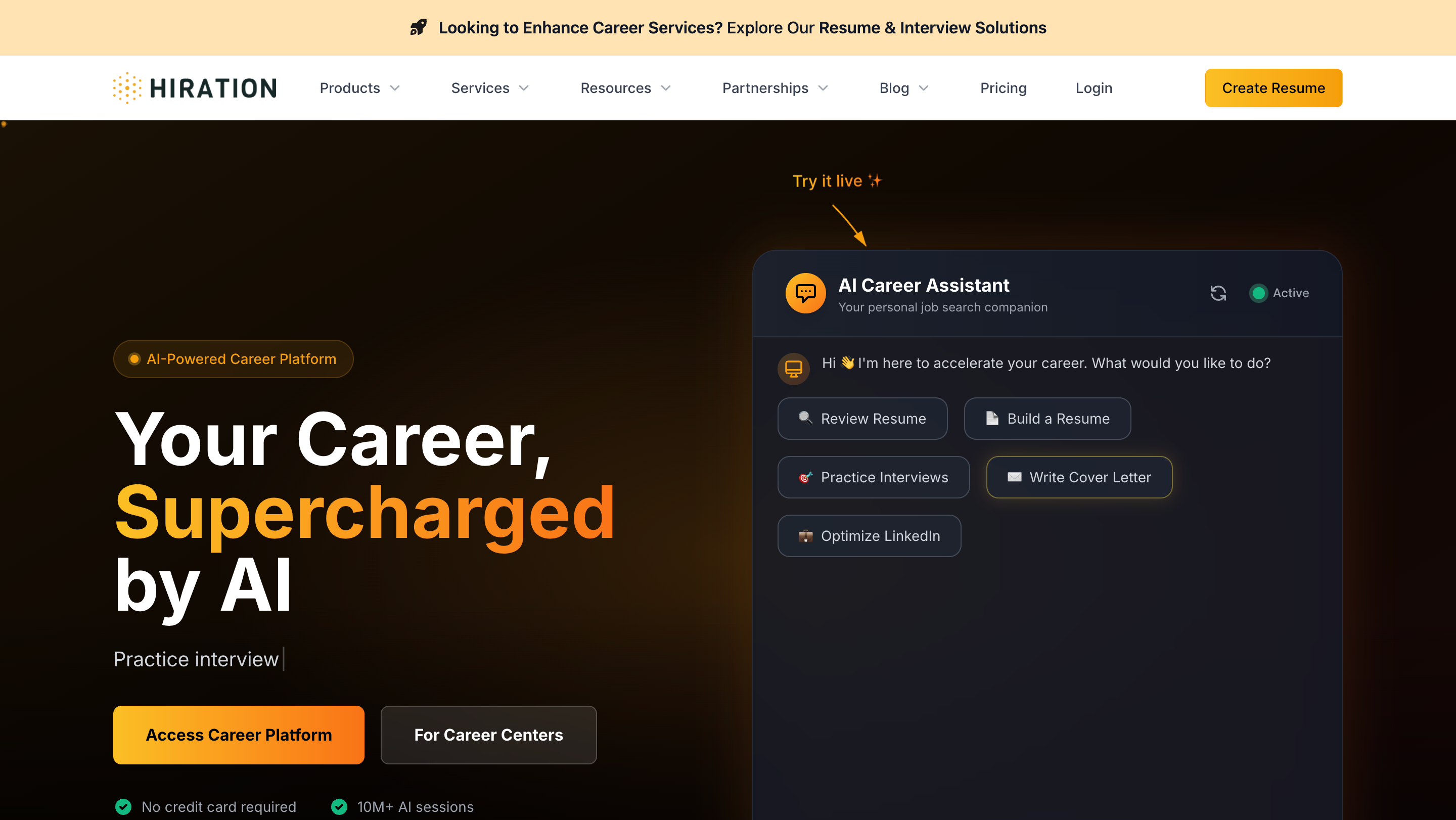
Task: Click the bot message monitor icon
Action: point(793,369)
